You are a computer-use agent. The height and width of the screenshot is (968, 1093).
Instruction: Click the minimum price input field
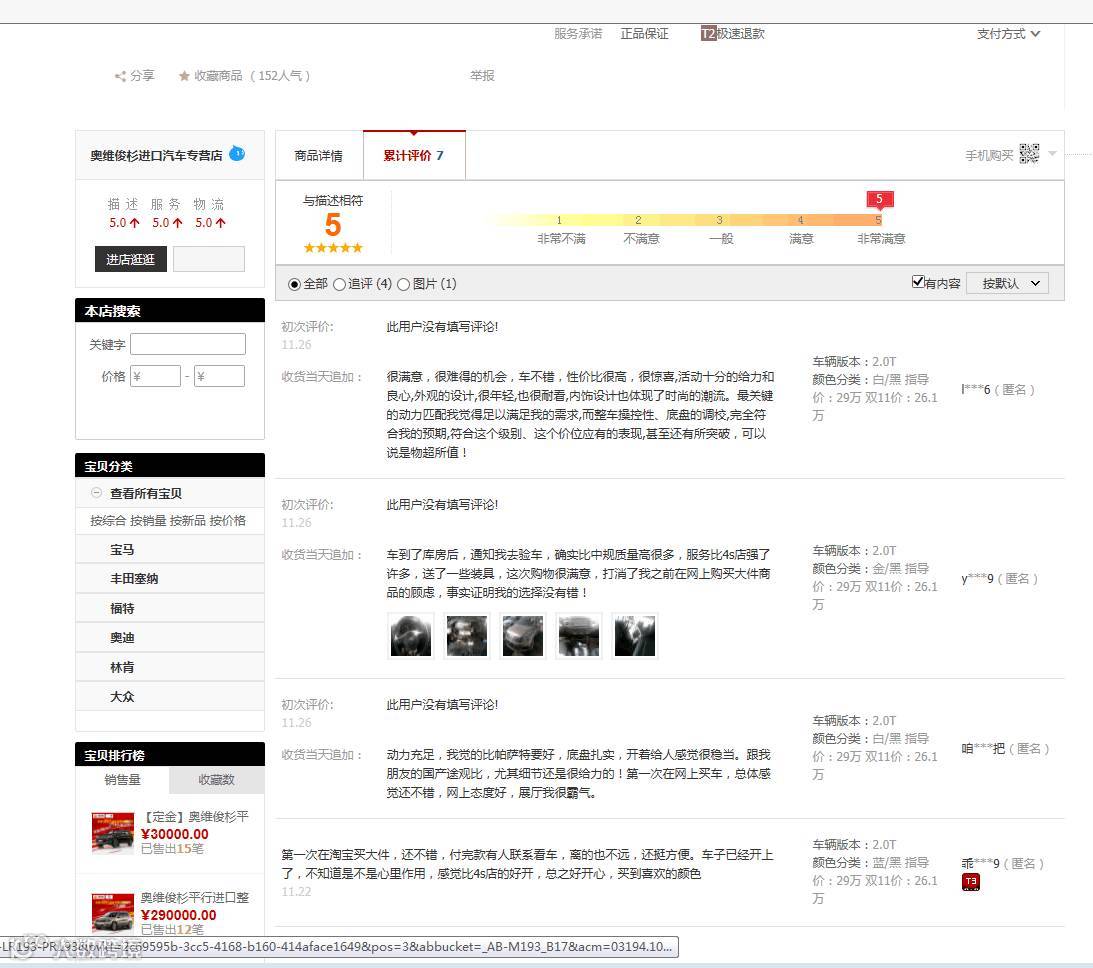coord(155,376)
